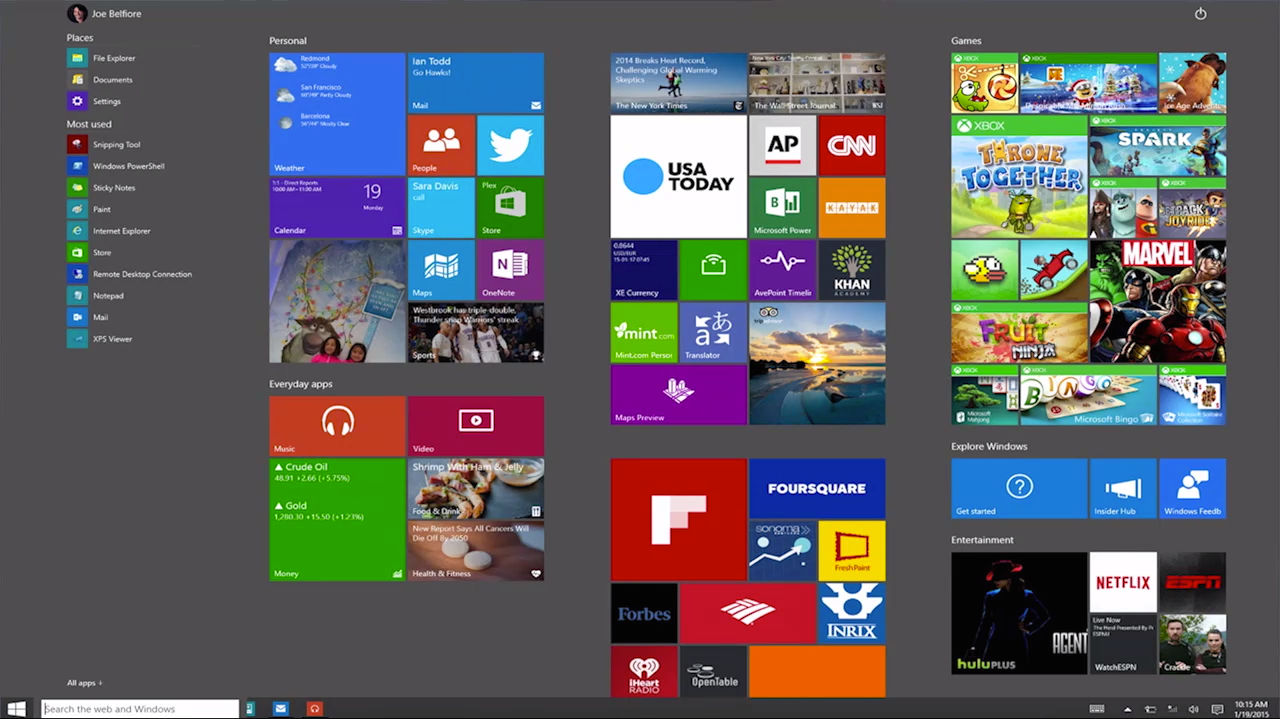Launch Skype from the Personal tiles

point(441,207)
